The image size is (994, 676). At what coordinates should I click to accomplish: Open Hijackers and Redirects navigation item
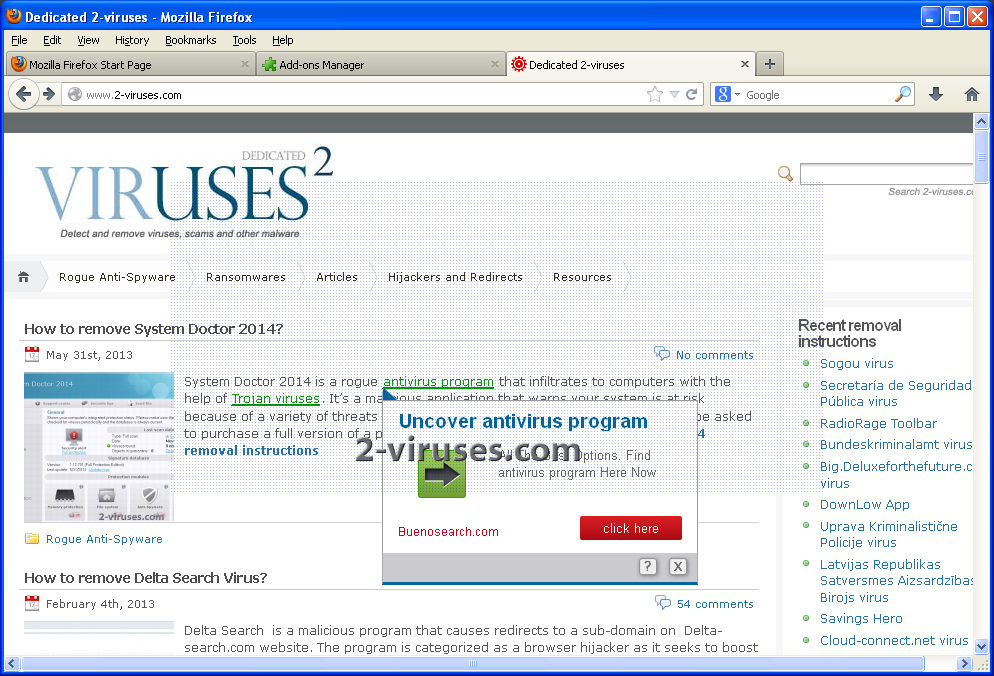tap(455, 277)
